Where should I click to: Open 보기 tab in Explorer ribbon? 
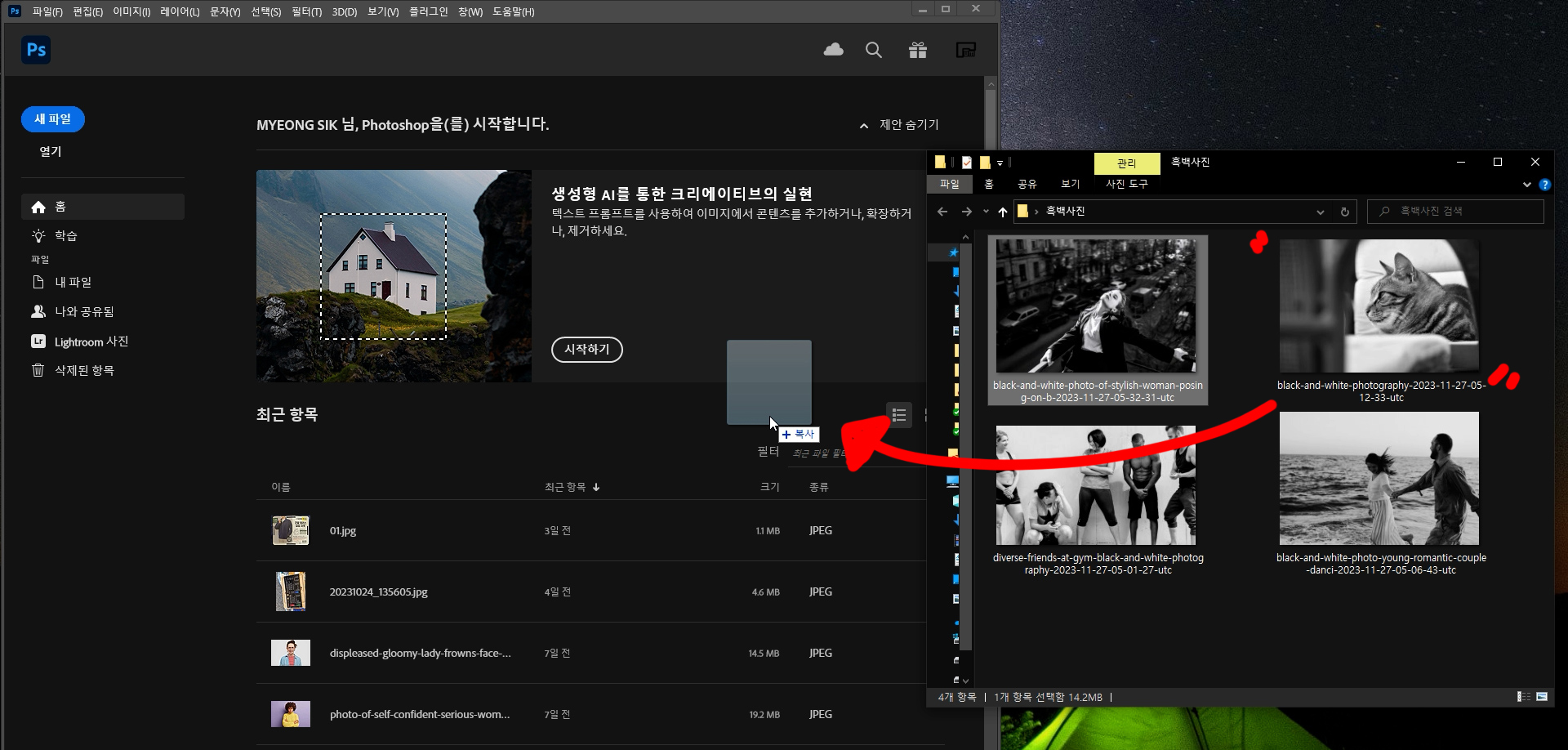point(1070,185)
